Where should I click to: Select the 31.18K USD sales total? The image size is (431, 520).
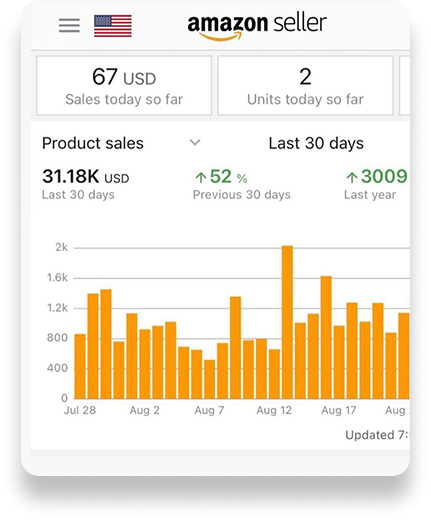86,176
